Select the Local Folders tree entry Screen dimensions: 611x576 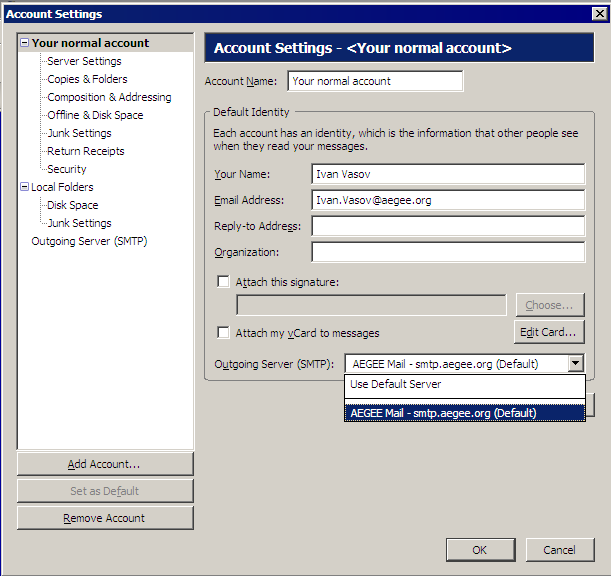tap(62, 187)
